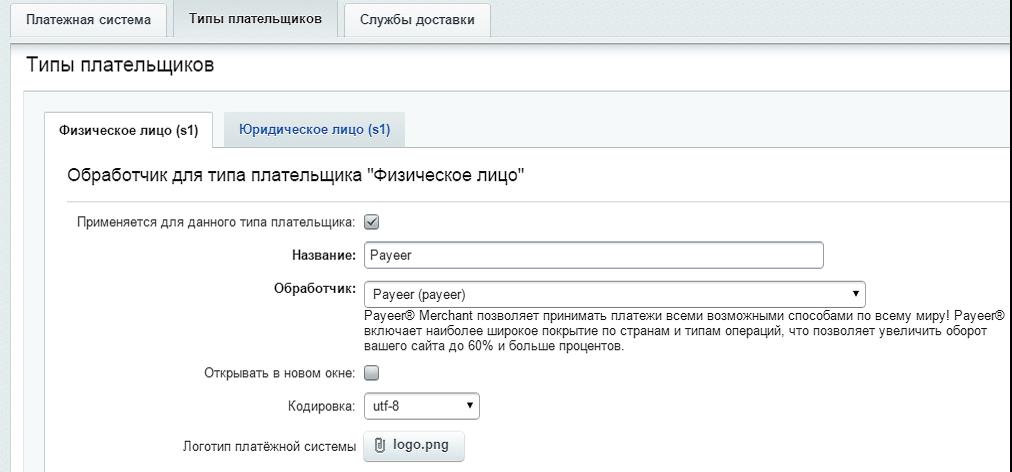1012x472 pixels.
Task: Switch to Юридическое лицо (s1) tab
Action: click(x=315, y=130)
